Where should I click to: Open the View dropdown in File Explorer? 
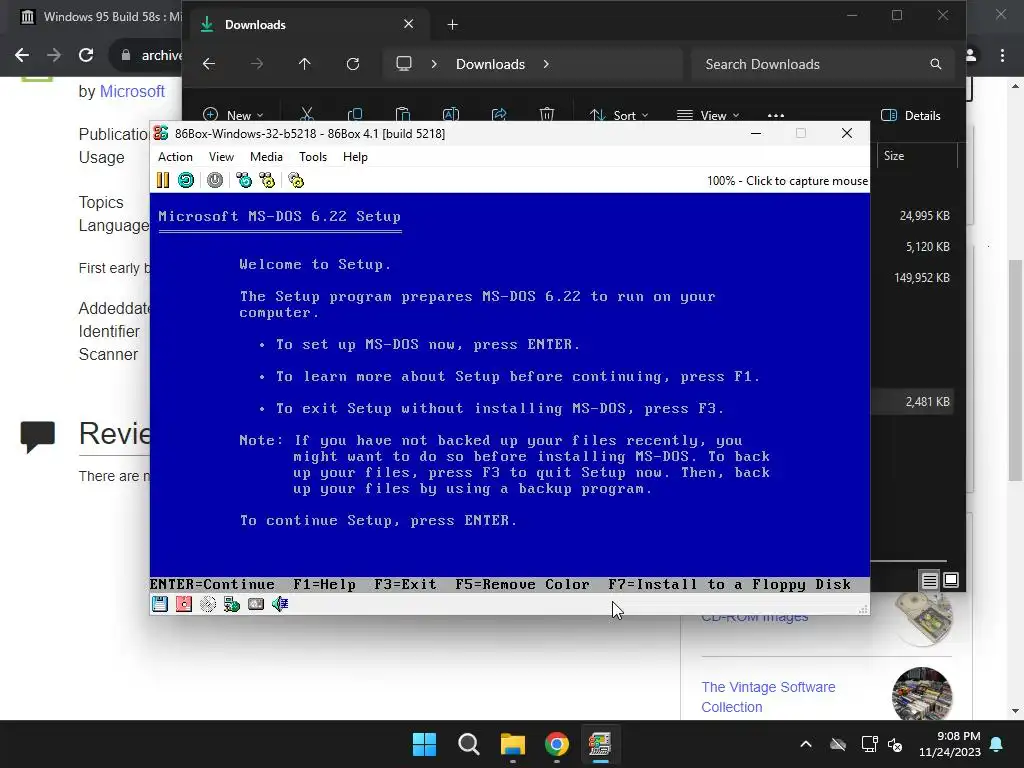pyautogui.click(x=708, y=115)
